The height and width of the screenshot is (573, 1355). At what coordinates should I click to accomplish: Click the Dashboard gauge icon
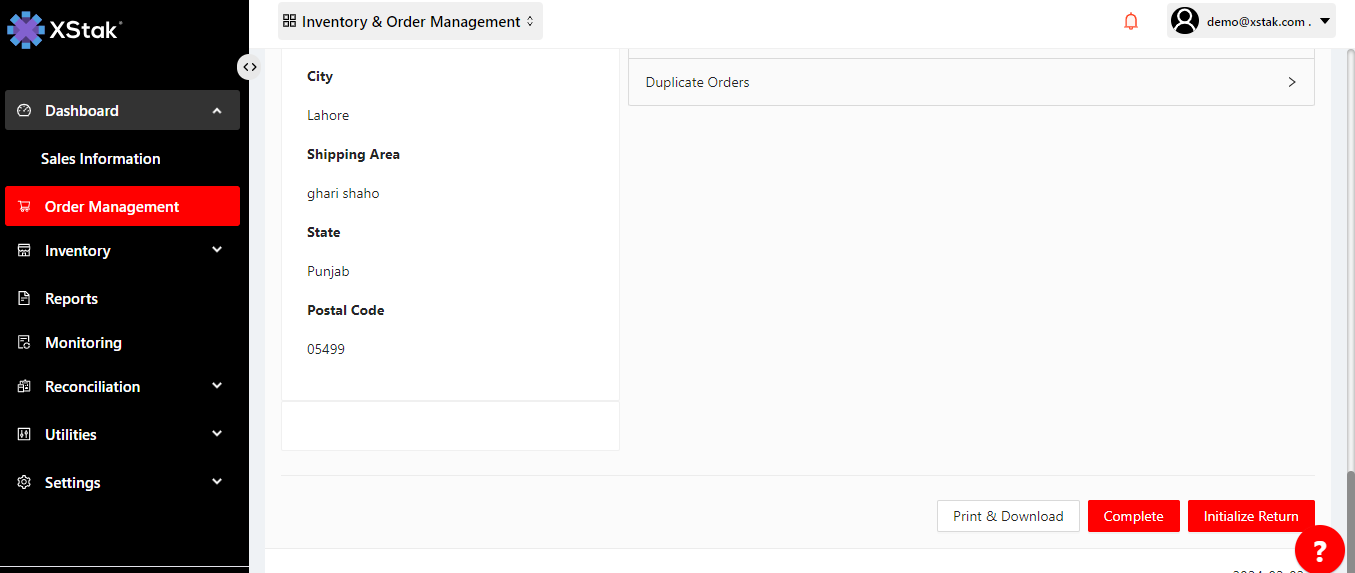(x=25, y=111)
